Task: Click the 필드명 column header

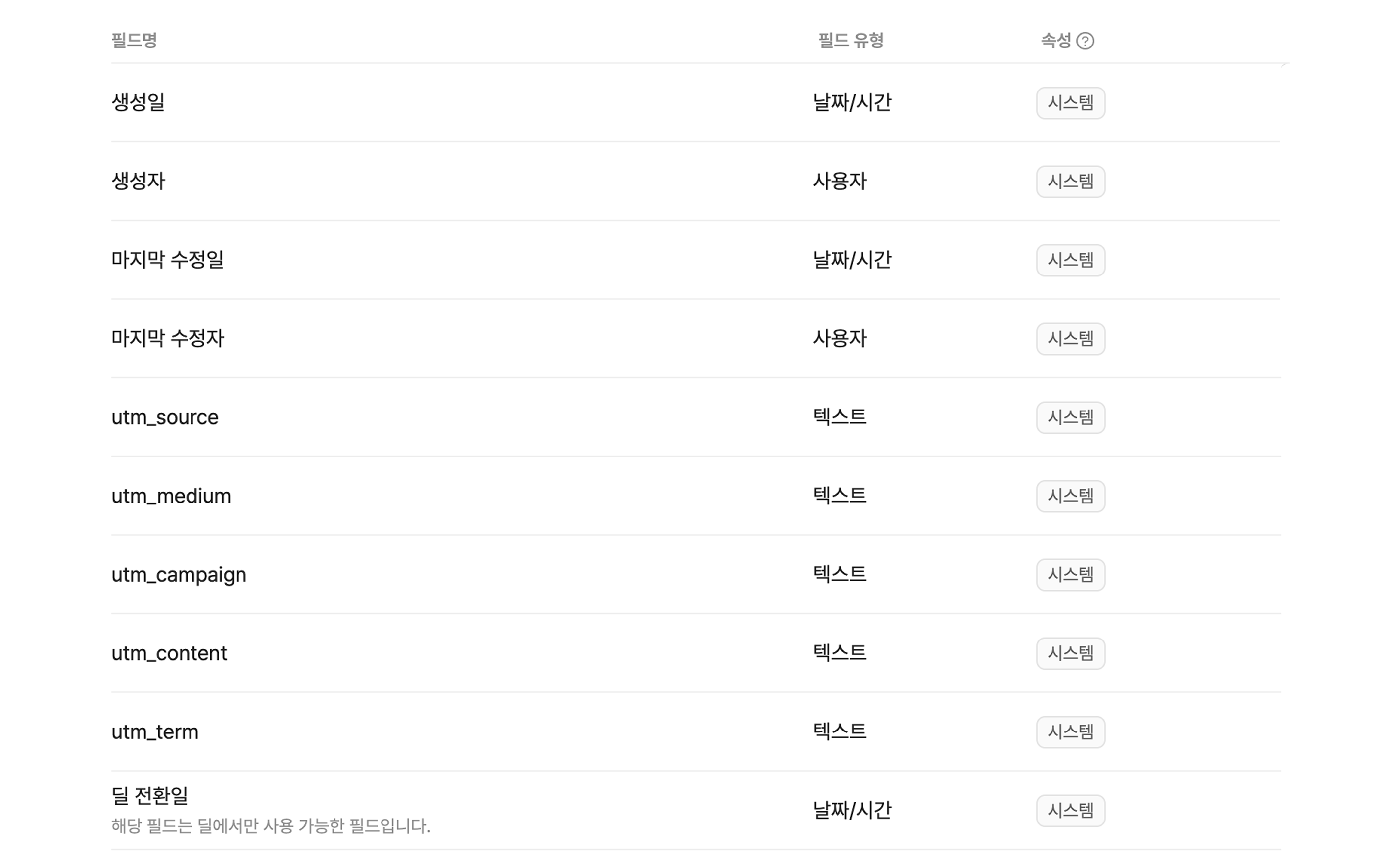Action: pyautogui.click(x=134, y=40)
